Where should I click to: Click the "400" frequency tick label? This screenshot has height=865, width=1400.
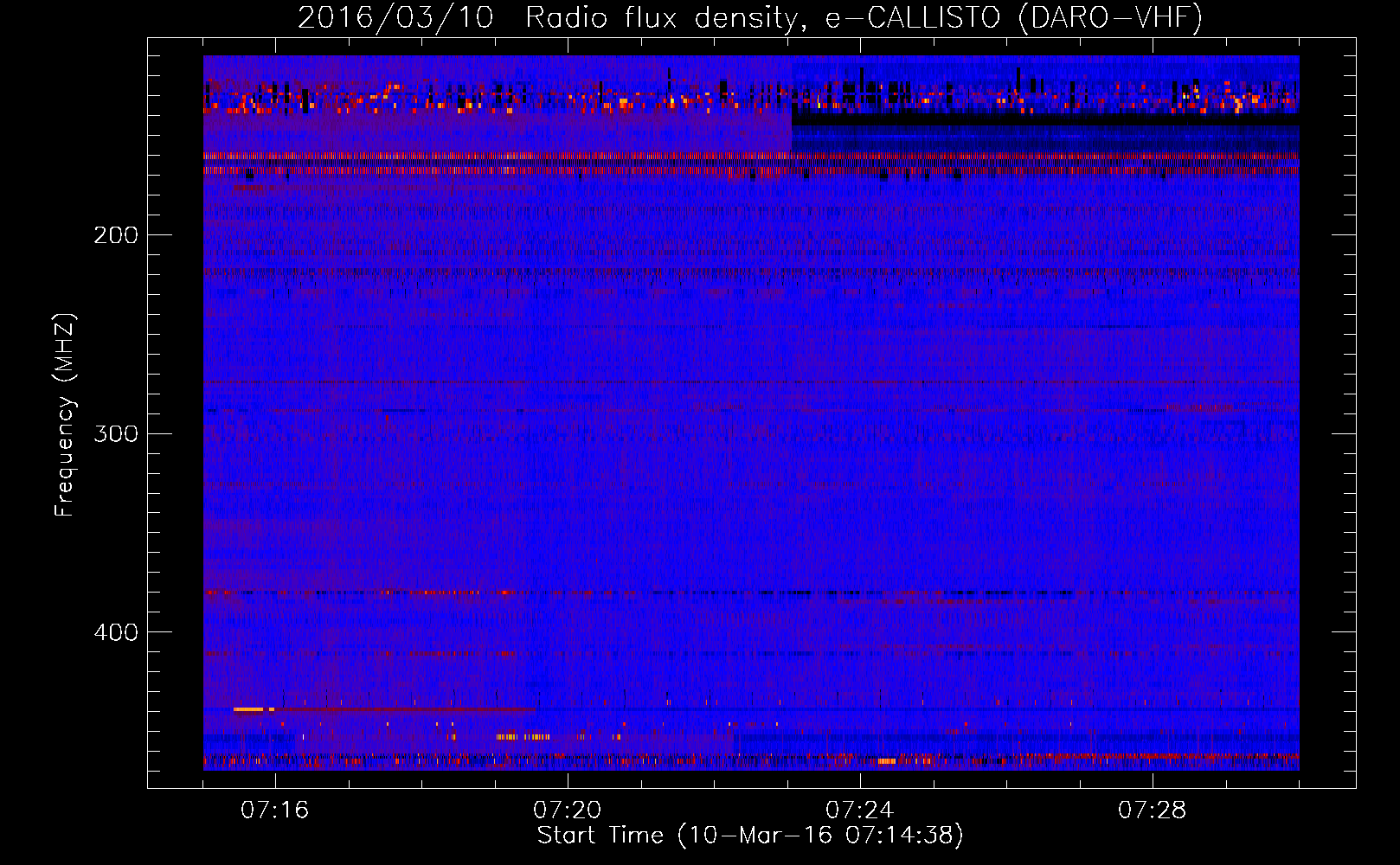pyautogui.click(x=115, y=632)
